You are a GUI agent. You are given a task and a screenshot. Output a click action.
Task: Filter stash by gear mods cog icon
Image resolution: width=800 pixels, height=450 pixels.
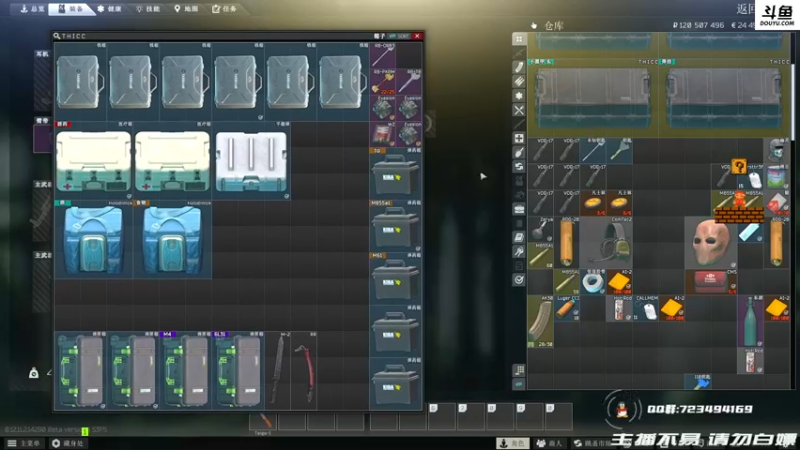[x=519, y=95]
